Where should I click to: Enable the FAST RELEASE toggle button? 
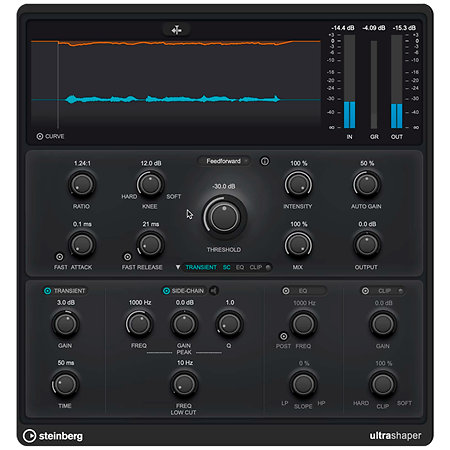tap(127, 257)
